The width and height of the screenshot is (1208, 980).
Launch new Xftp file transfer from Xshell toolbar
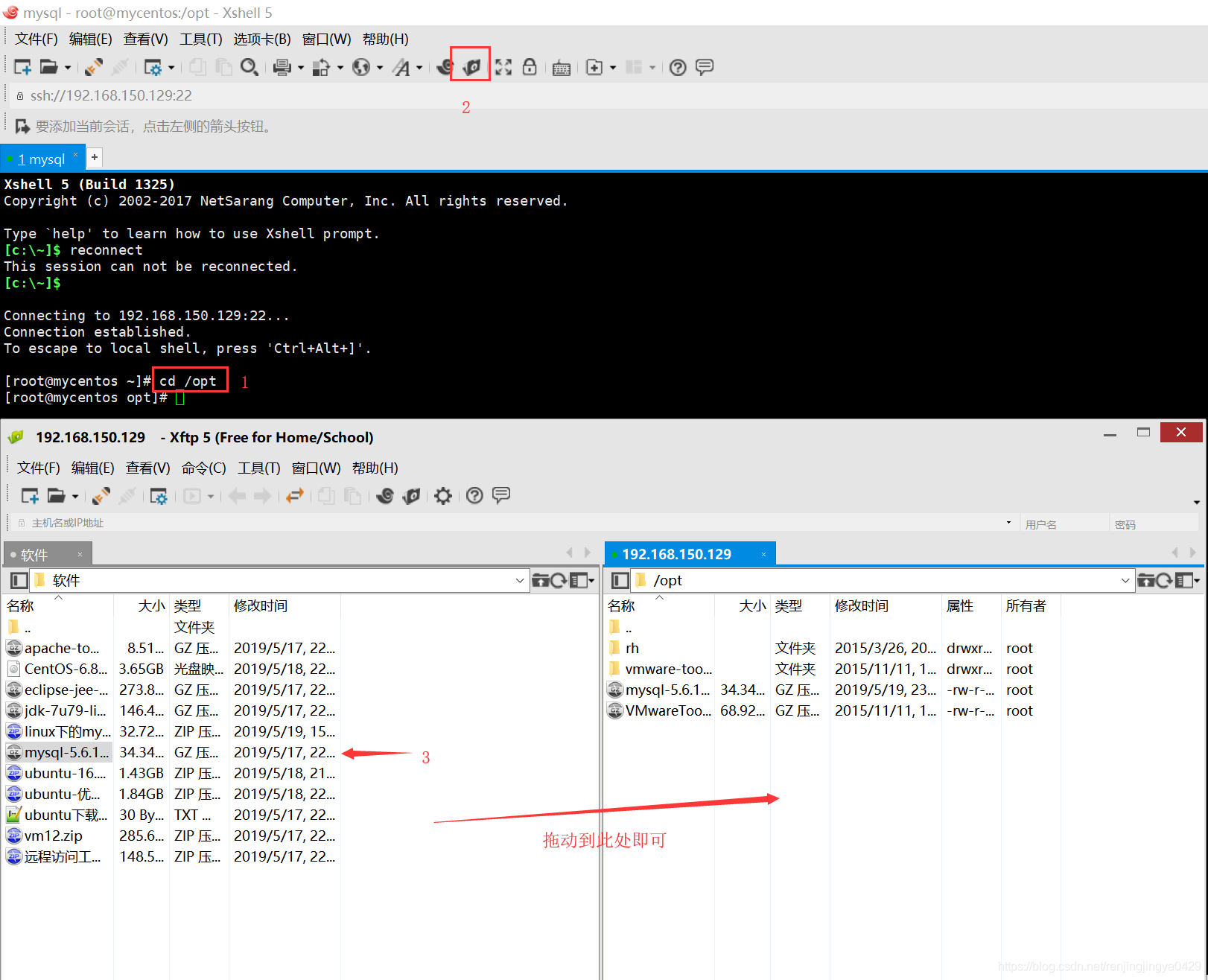coord(471,67)
